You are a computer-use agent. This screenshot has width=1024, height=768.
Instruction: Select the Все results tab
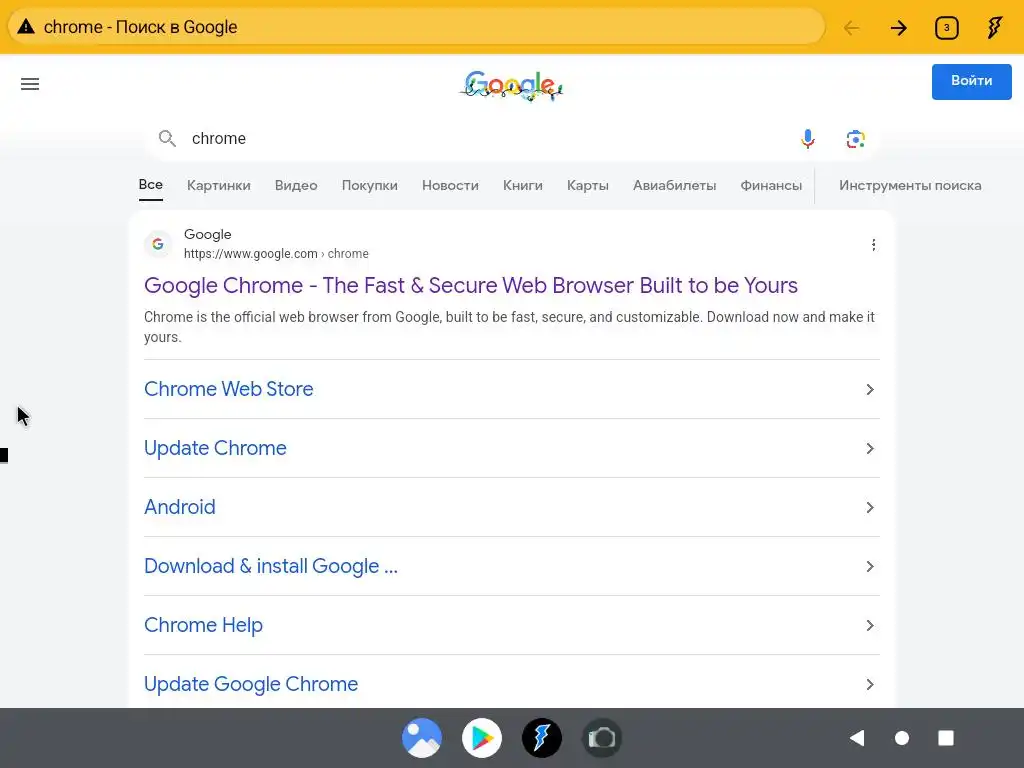[x=150, y=185]
